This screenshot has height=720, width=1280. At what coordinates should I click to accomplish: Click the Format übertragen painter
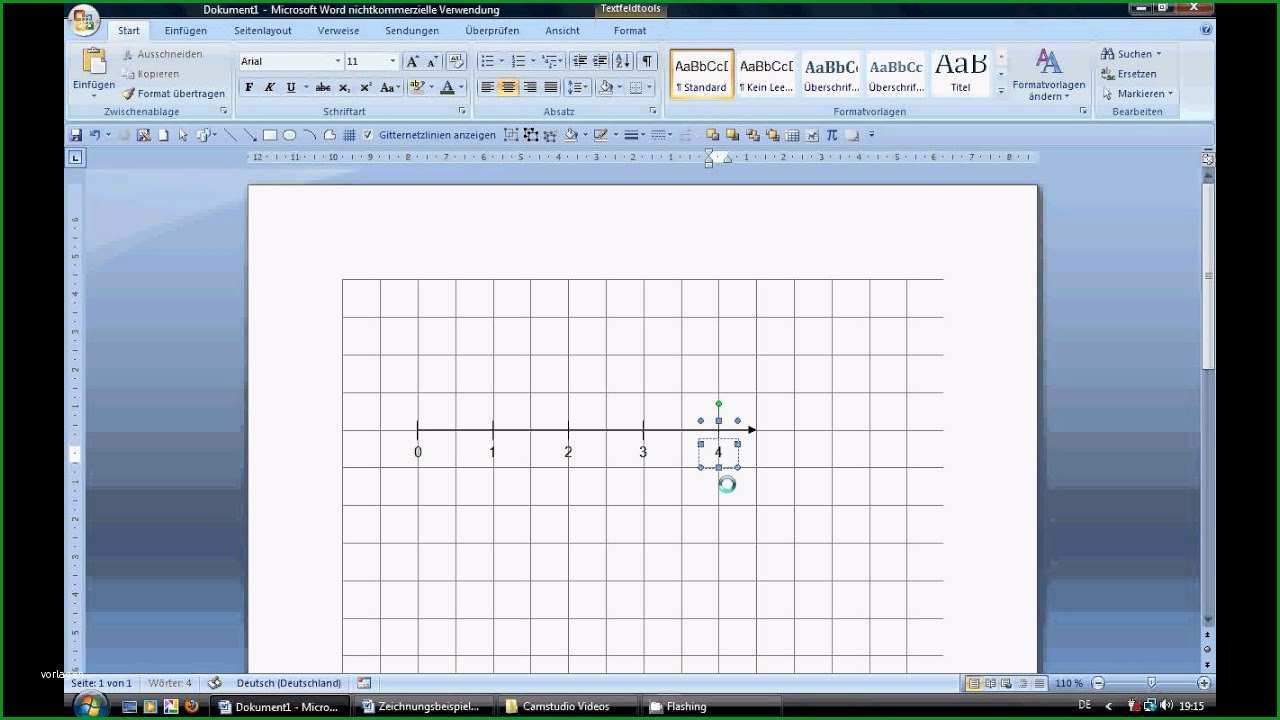point(173,94)
